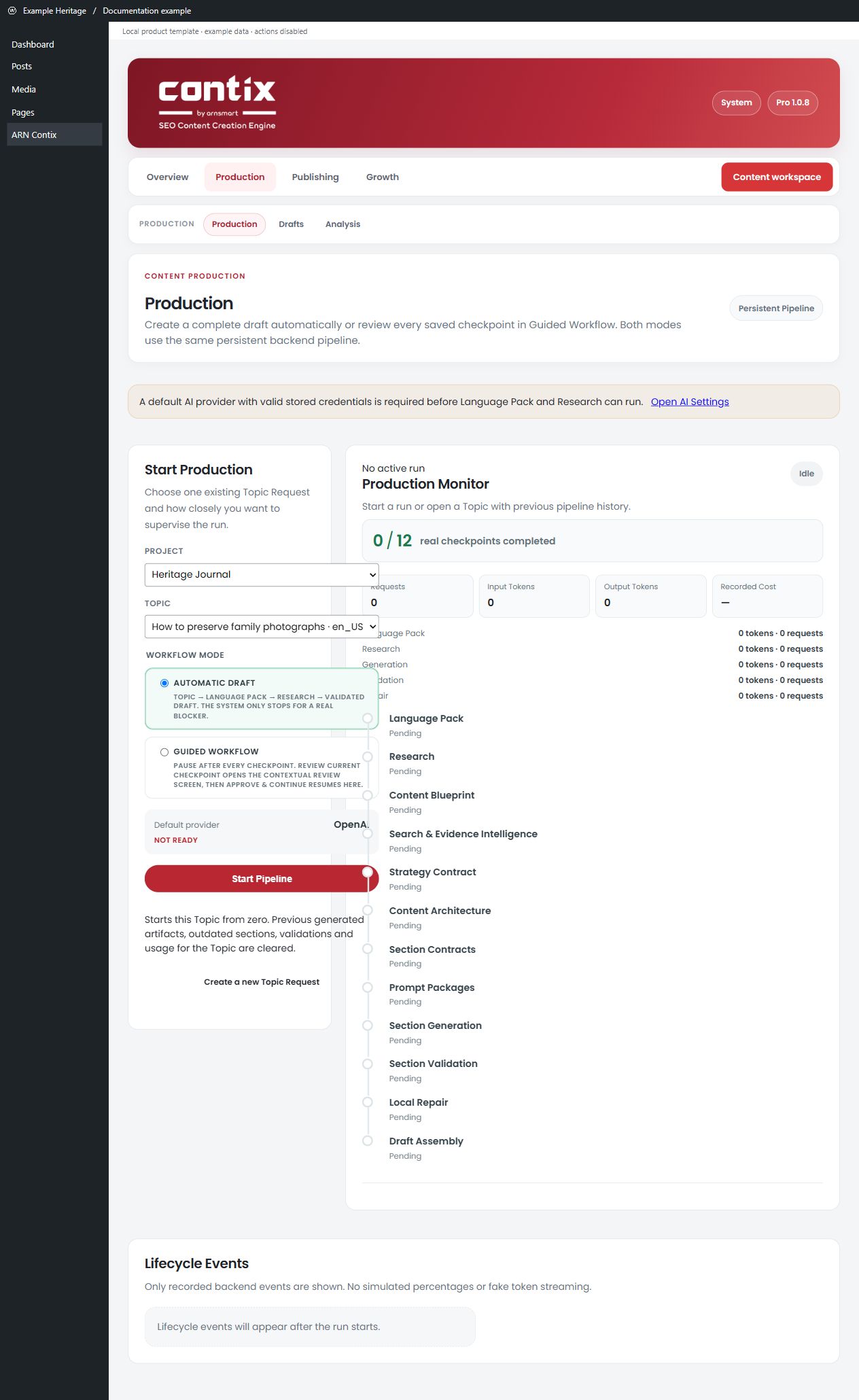Open the Project dropdown showing Heritage Journal
The width and height of the screenshot is (859, 1400).
click(262, 574)
